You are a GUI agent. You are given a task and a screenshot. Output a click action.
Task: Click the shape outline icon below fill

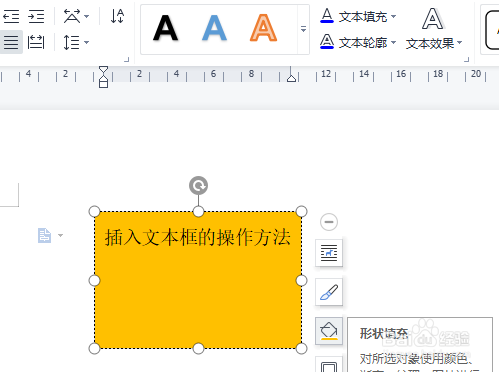click(x=329, y=364)
